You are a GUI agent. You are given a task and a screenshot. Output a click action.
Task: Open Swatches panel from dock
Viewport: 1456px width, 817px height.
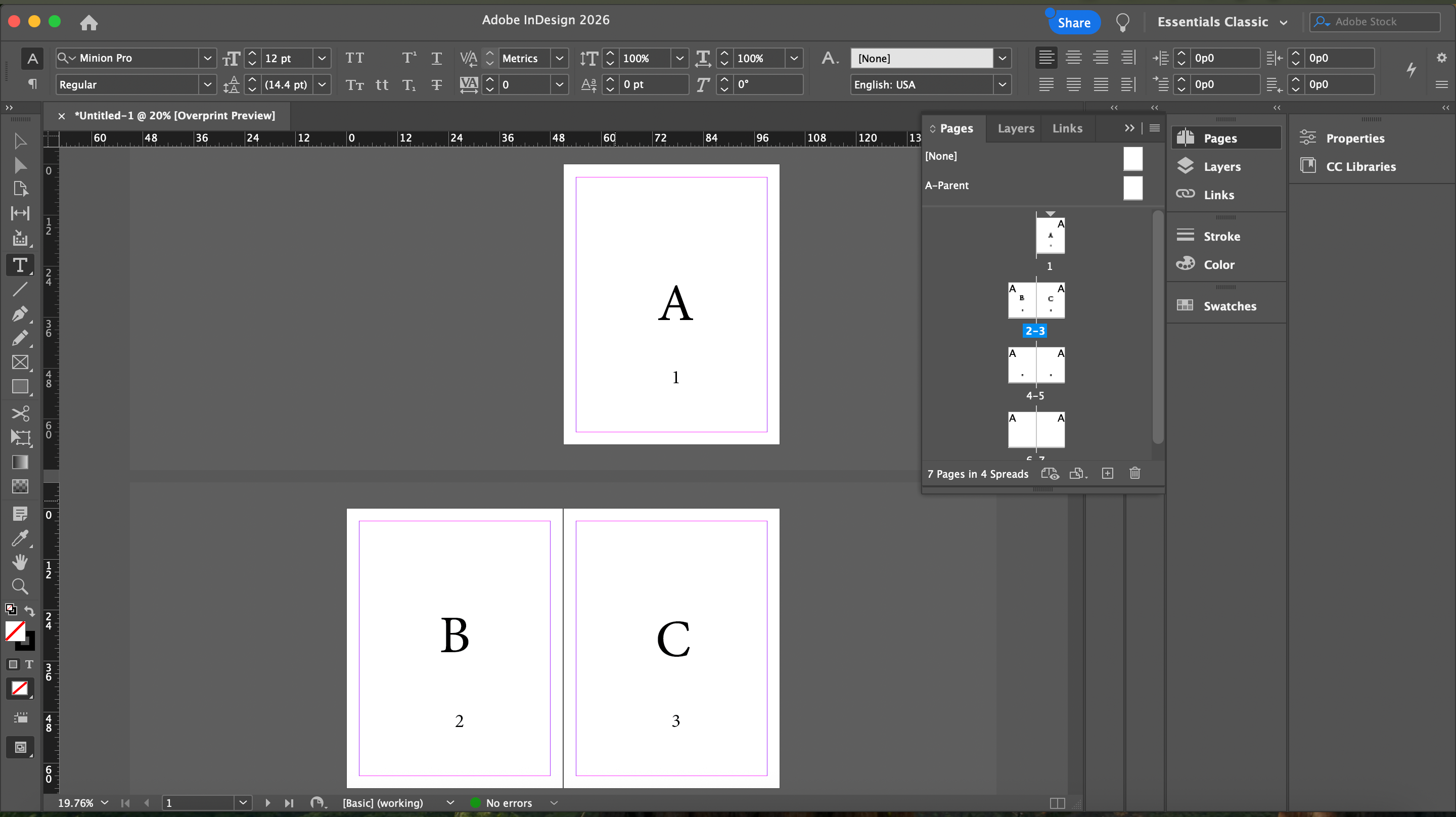[1229, 306]
